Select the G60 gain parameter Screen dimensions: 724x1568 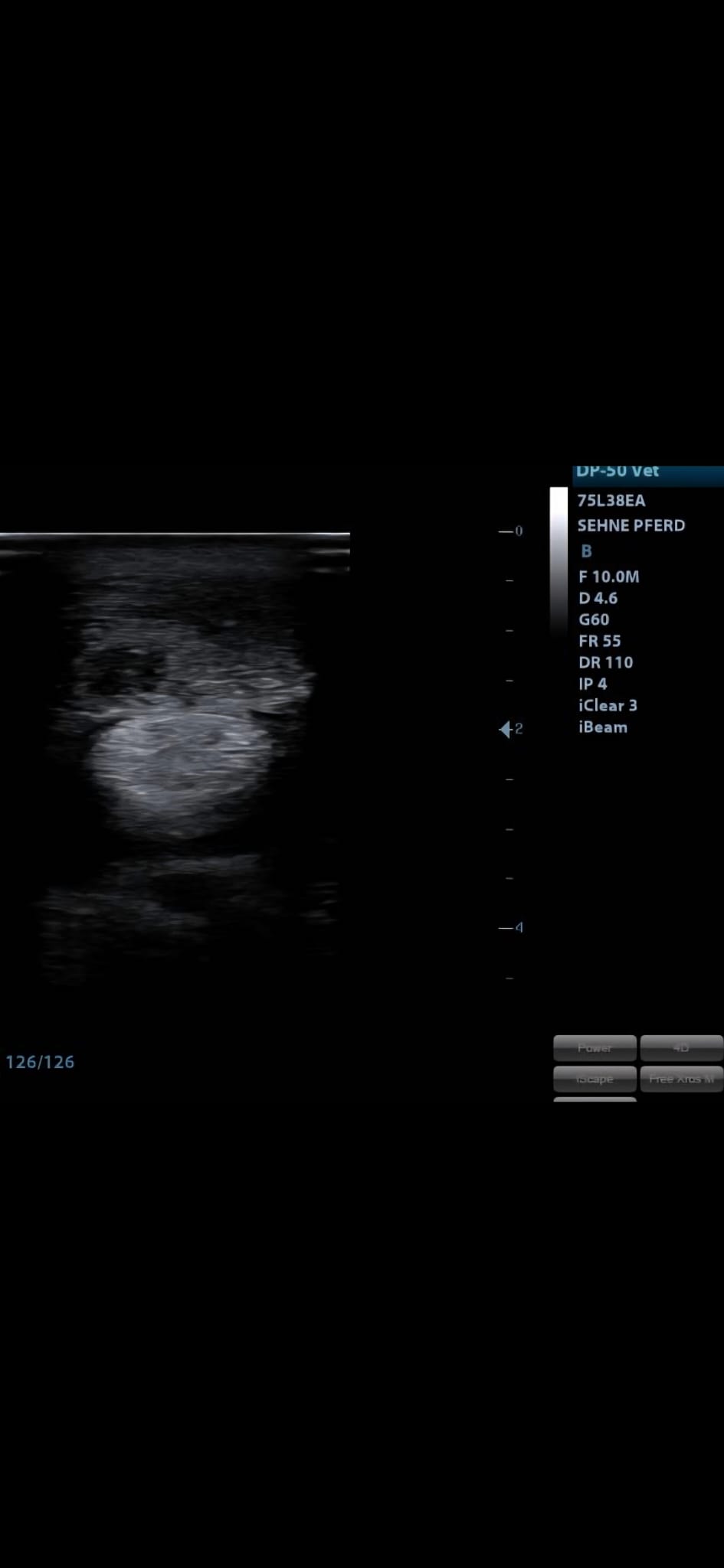coord(594,619)
